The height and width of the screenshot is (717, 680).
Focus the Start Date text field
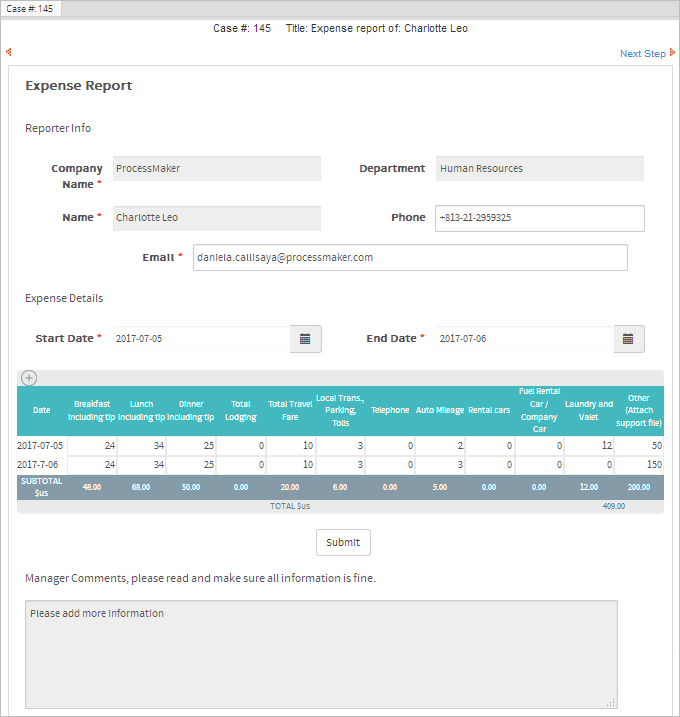200,339
